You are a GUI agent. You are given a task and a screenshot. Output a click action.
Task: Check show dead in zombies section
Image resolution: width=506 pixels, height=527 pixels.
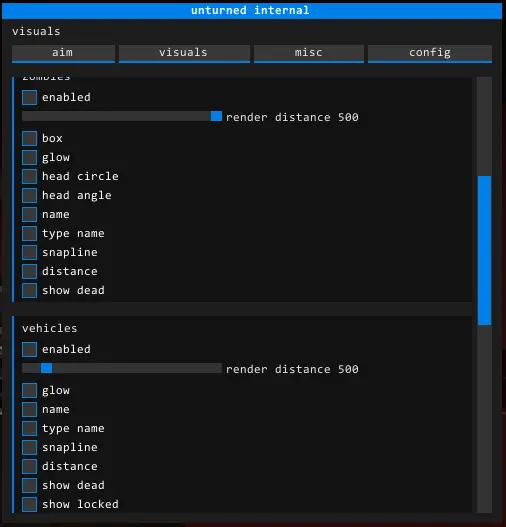30,290
